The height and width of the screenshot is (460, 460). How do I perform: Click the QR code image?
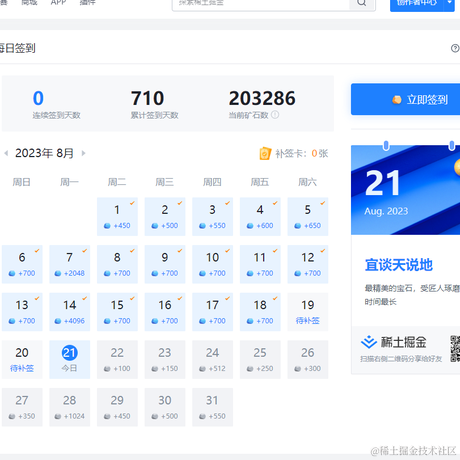tap(455, 349)
